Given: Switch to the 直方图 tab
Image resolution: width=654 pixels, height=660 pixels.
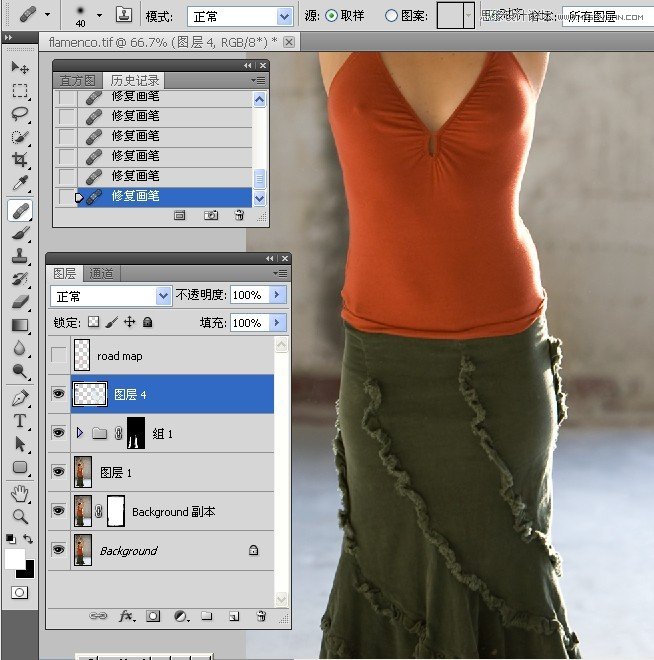Looking at the screenshot, I should tap(77, 80).
